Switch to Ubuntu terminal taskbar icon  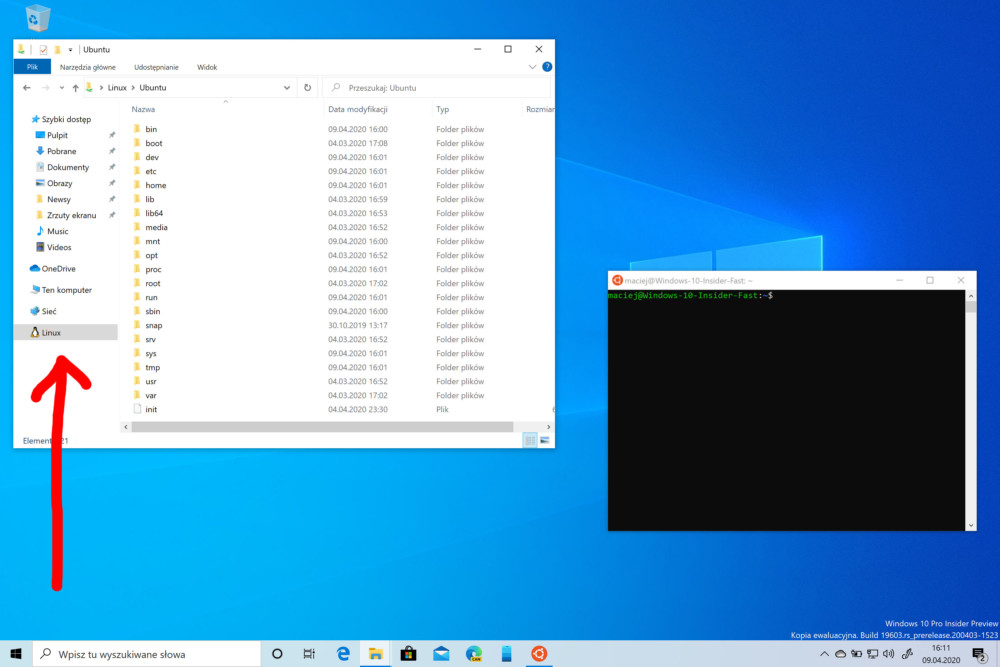pos(539,654)
